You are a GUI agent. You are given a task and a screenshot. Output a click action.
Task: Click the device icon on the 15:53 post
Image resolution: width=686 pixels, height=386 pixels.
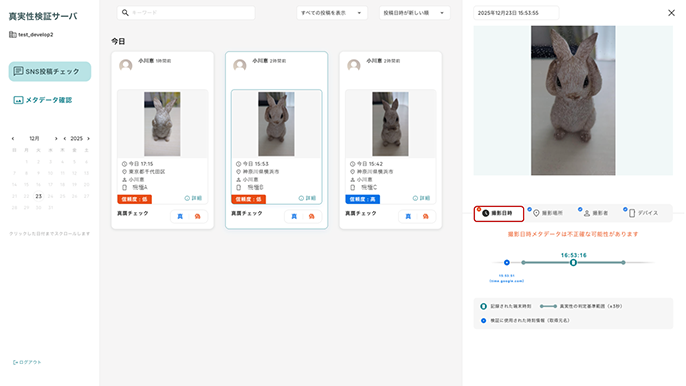pyautogui.click(x=238, y=188)
